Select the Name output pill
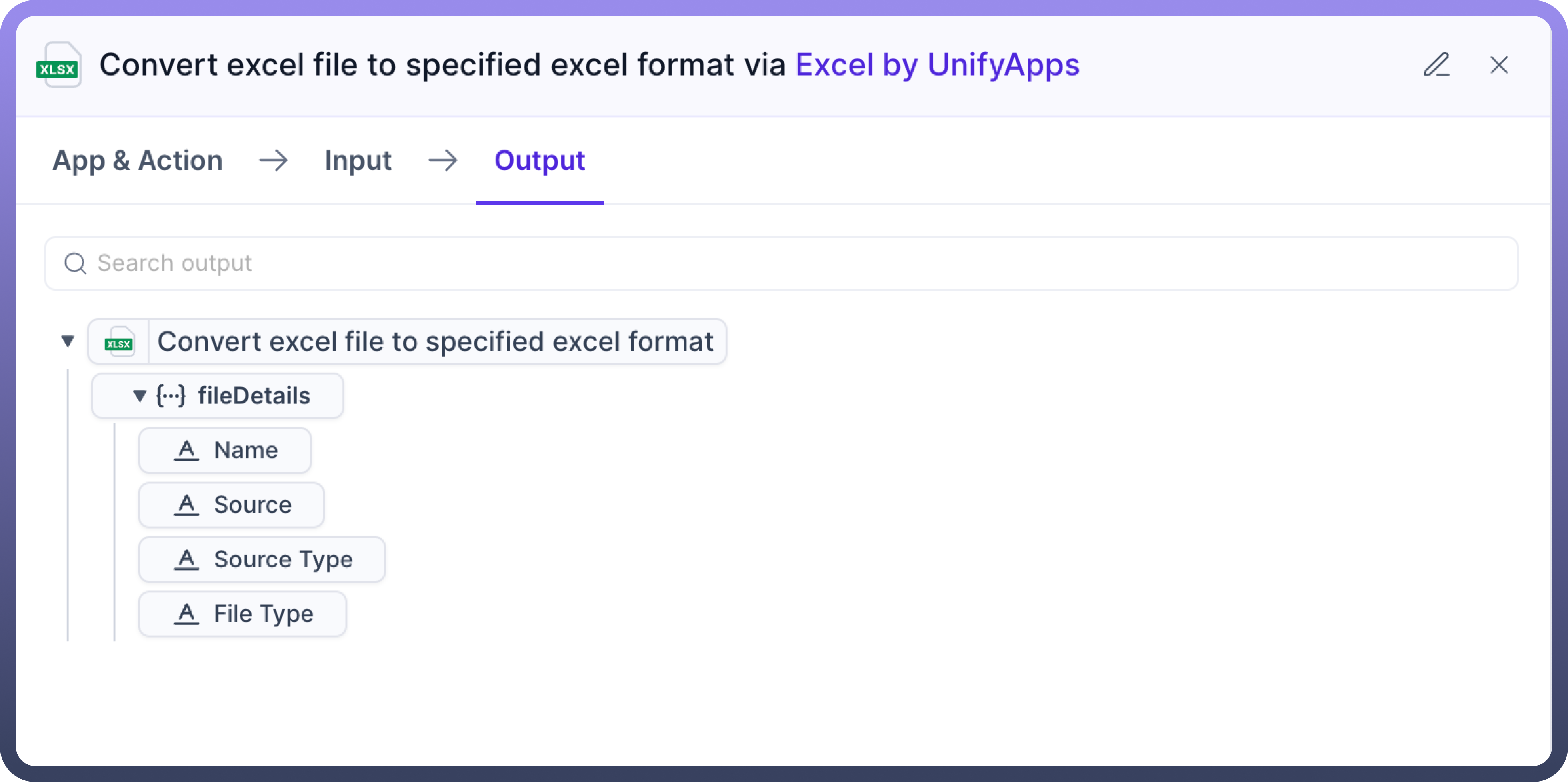This screenshot has width=1568, height=782. [x=246, y=450]
